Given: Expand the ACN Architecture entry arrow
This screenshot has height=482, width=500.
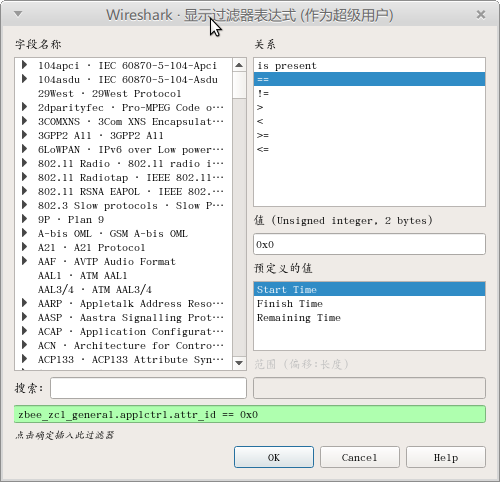Looking at the screenshot, I should pos(24,345).
